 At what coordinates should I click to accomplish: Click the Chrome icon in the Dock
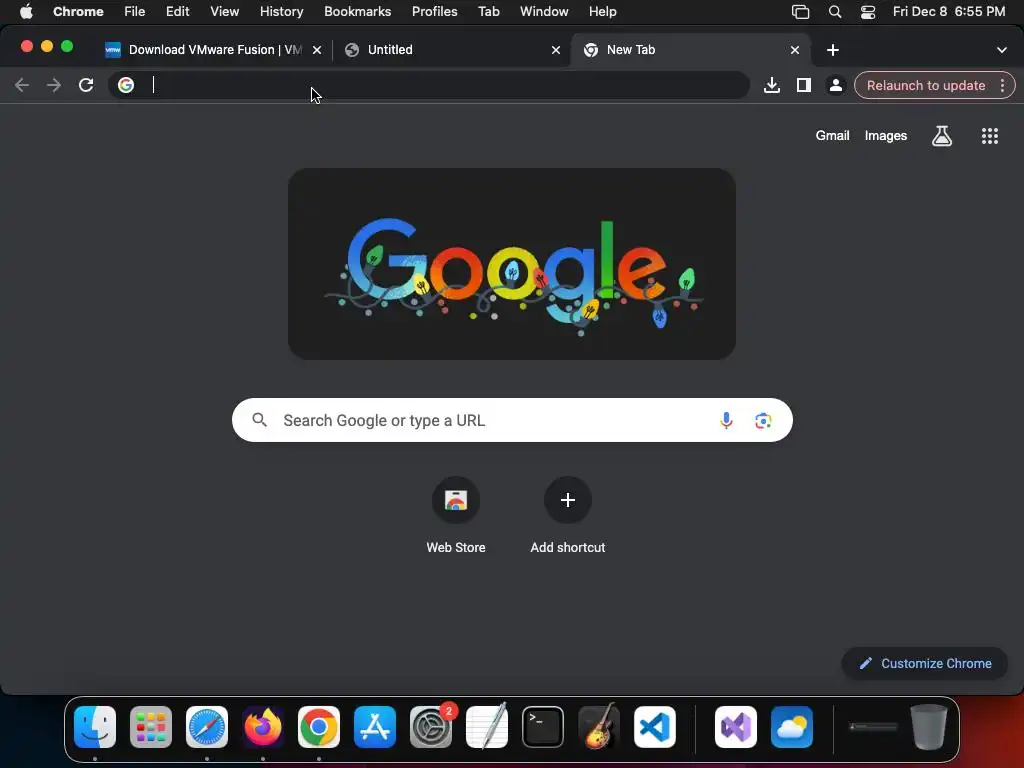point(319,727)
